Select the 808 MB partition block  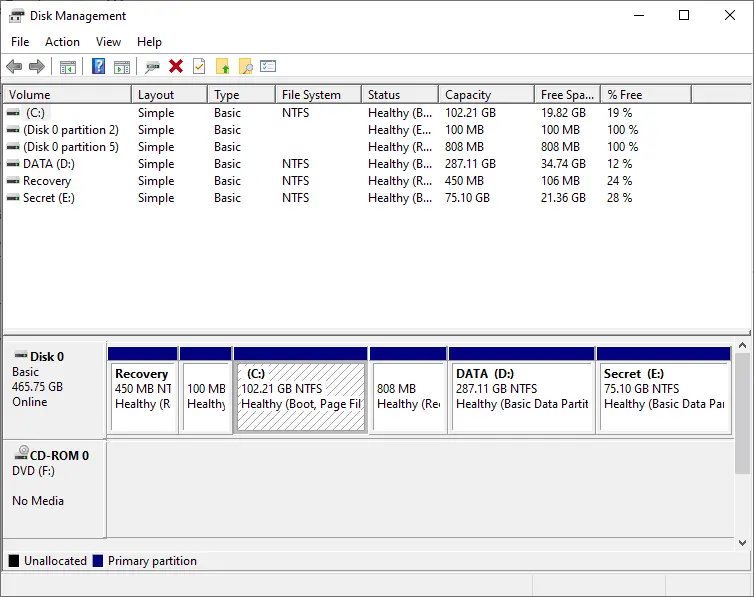(x=408, y=390)
